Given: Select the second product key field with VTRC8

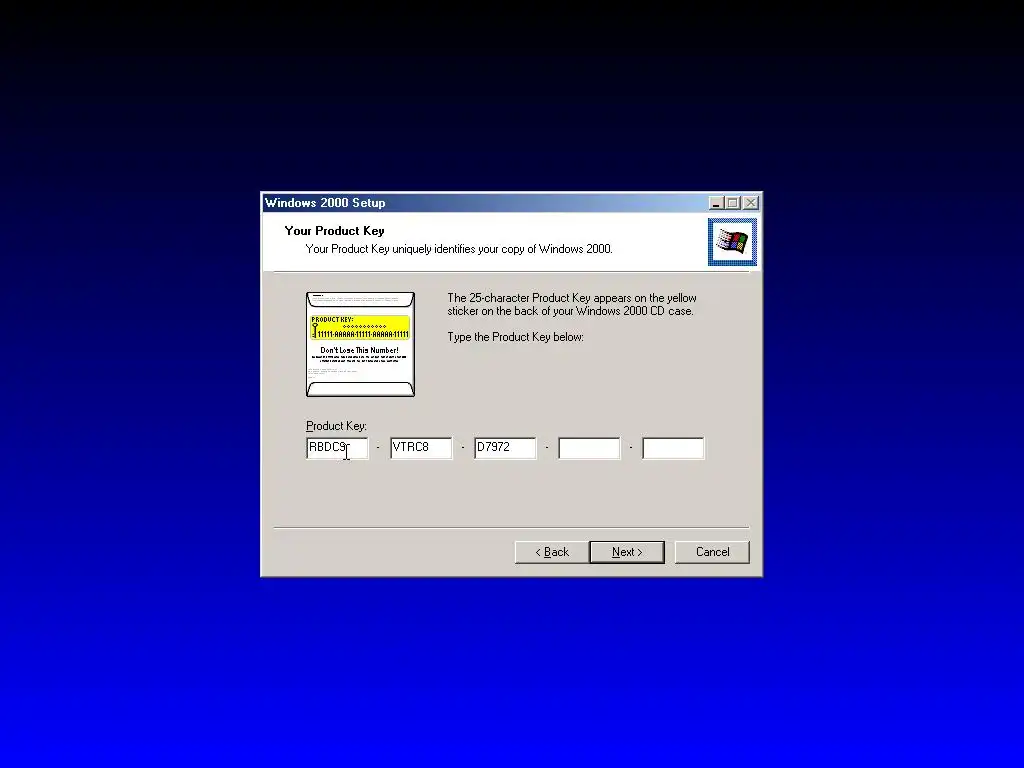Looking at the screenshot, I should click(421, 448).
